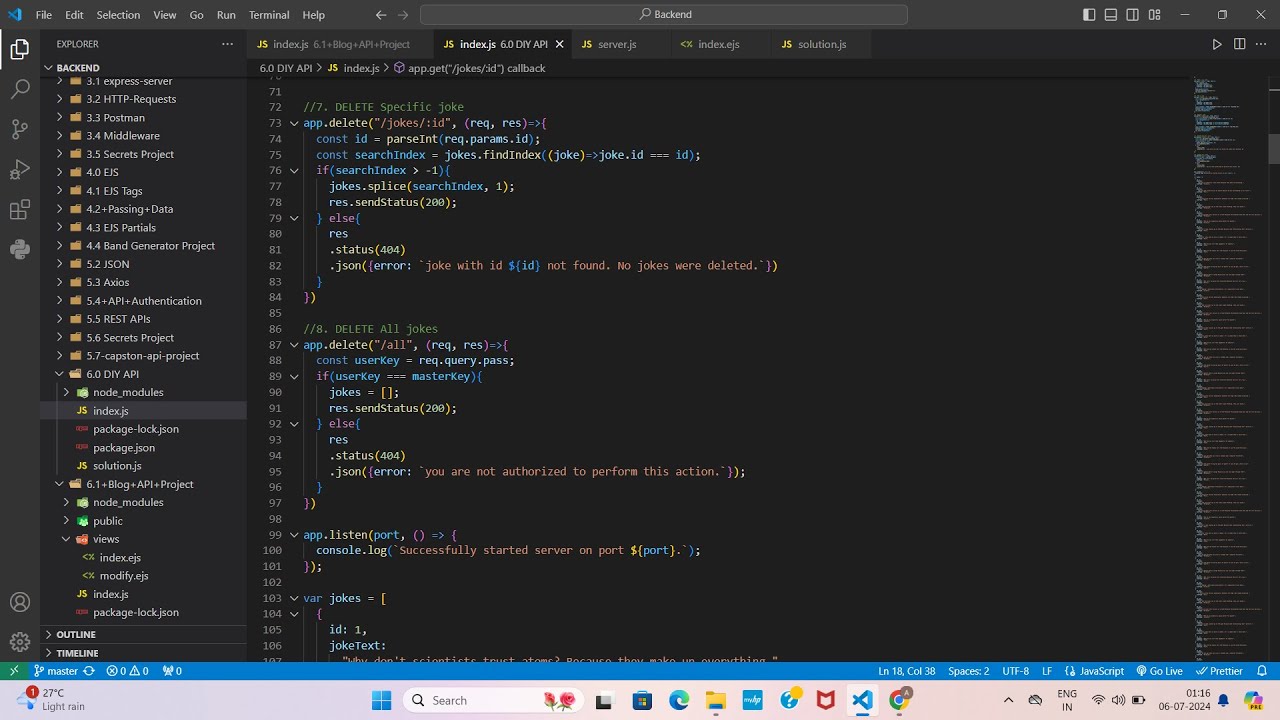The height and width of the screenshot is (720, 1280).
Task: Show hidden system tray icons chevron
Action: pyautogui.click(x=1008, y=700)
